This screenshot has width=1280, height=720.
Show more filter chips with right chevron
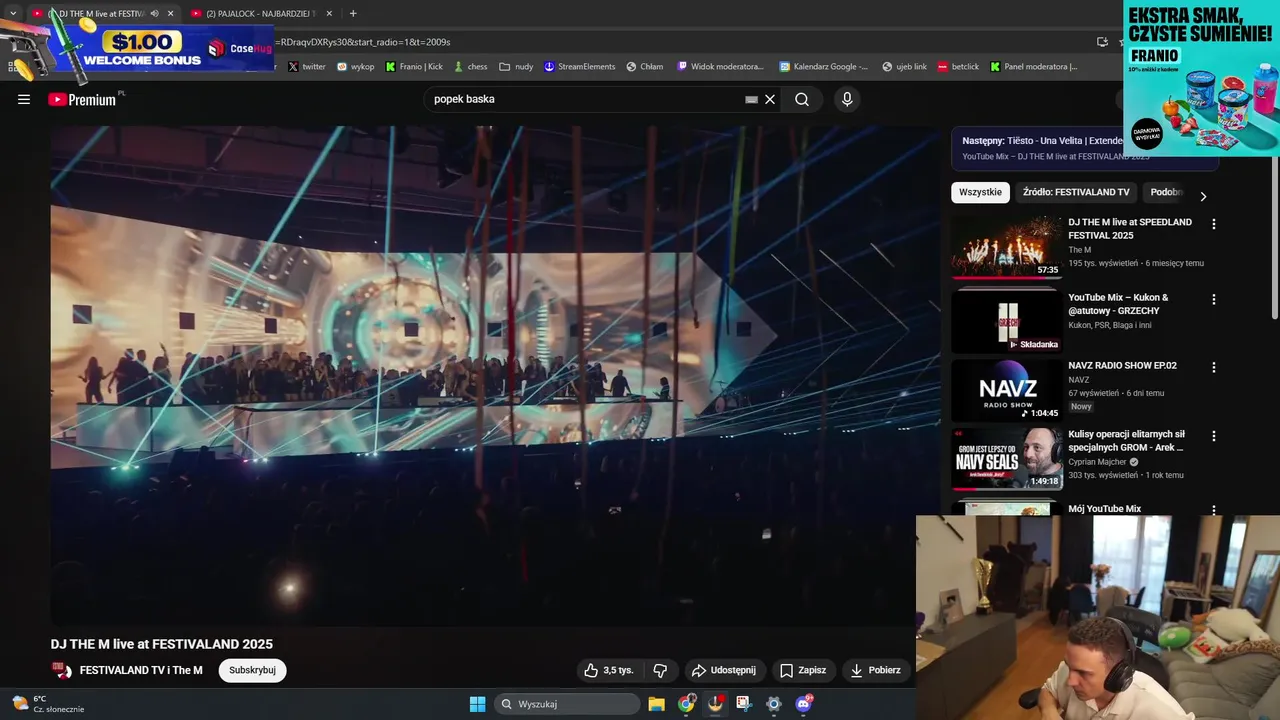tap(1203, 196)
